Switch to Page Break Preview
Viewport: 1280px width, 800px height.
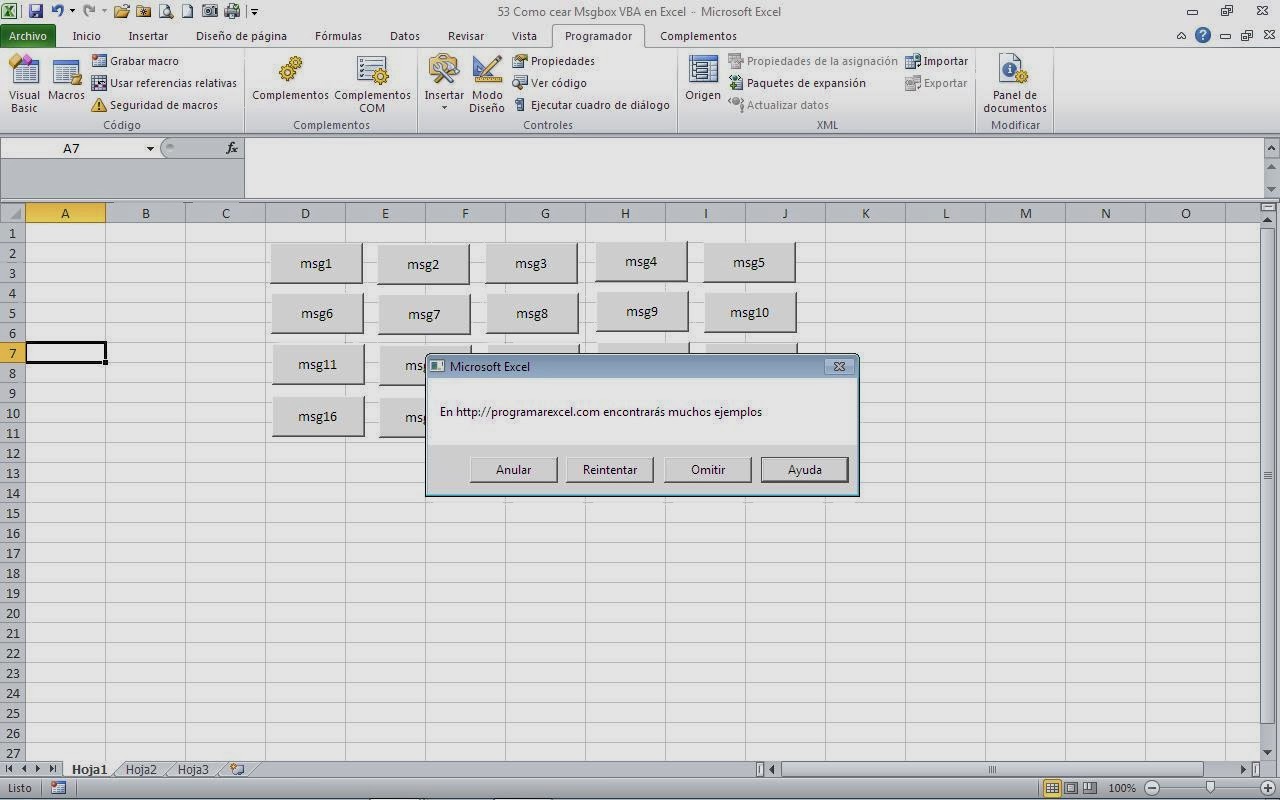pyautogui.click(x=1090, y=788)
